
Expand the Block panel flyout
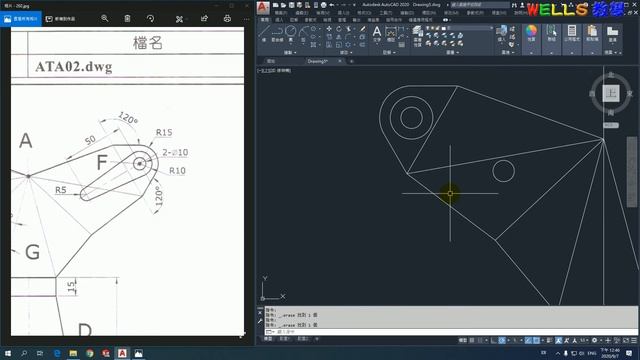point(508,52)
